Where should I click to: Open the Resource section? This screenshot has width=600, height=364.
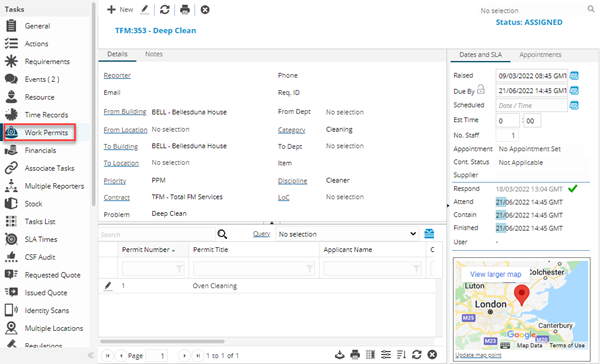pos(39,97)
